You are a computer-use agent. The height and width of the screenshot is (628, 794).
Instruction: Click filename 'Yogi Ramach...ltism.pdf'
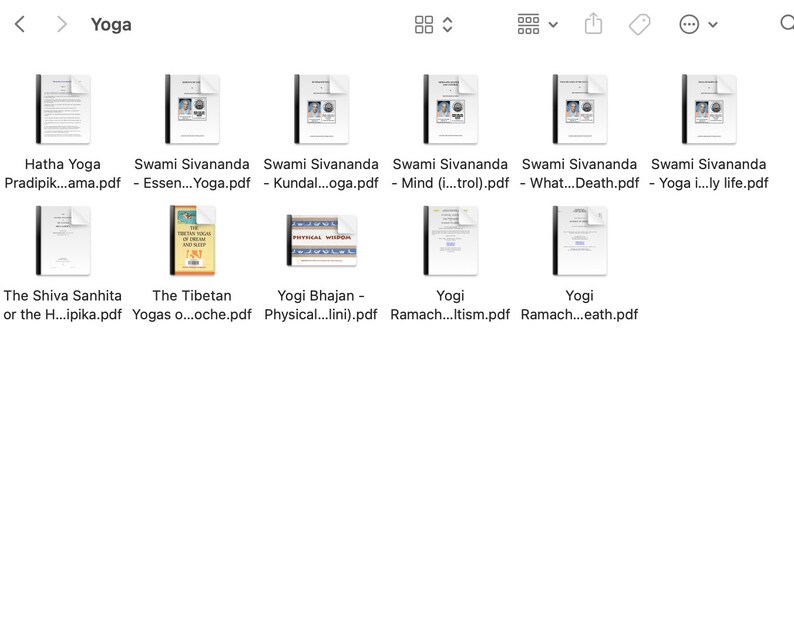tap(450, 305)
